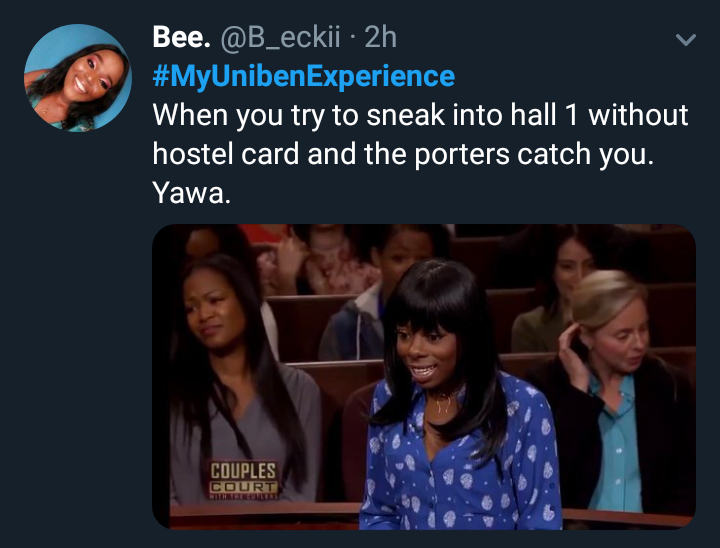
Task: Click the woman in the gray top
Action: tap(241, 381)
